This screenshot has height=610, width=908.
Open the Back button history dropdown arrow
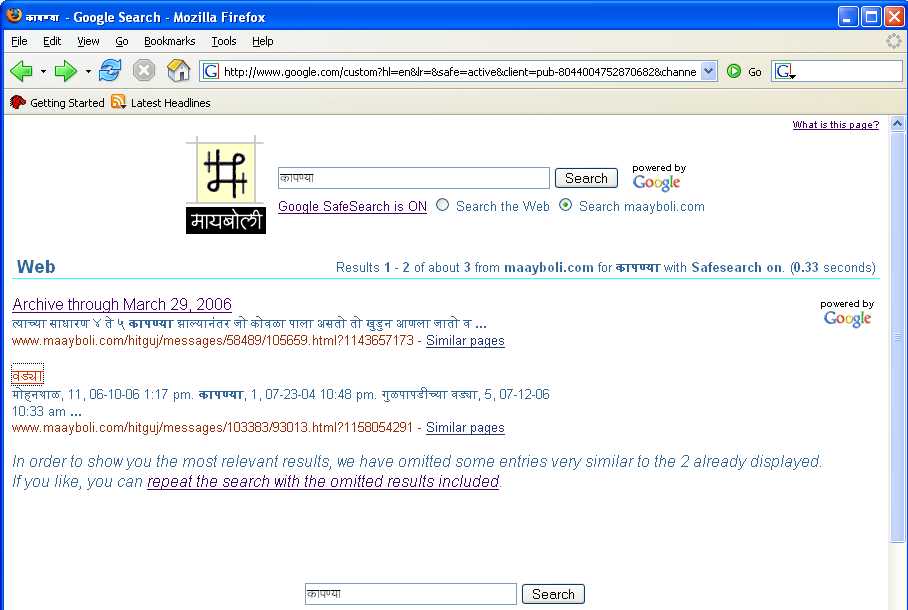point(43,72)
